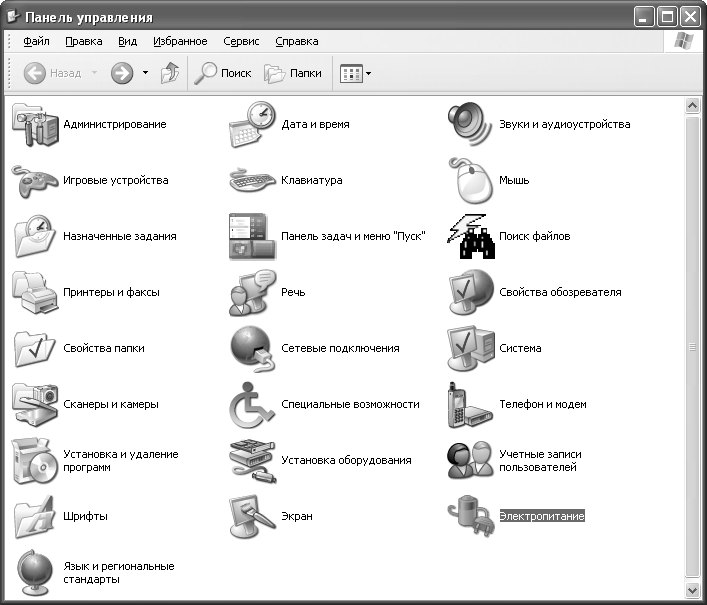The image size is (707, 605).
Task: Open the Электропитание battery icon
Action: [x=471, y=517]
